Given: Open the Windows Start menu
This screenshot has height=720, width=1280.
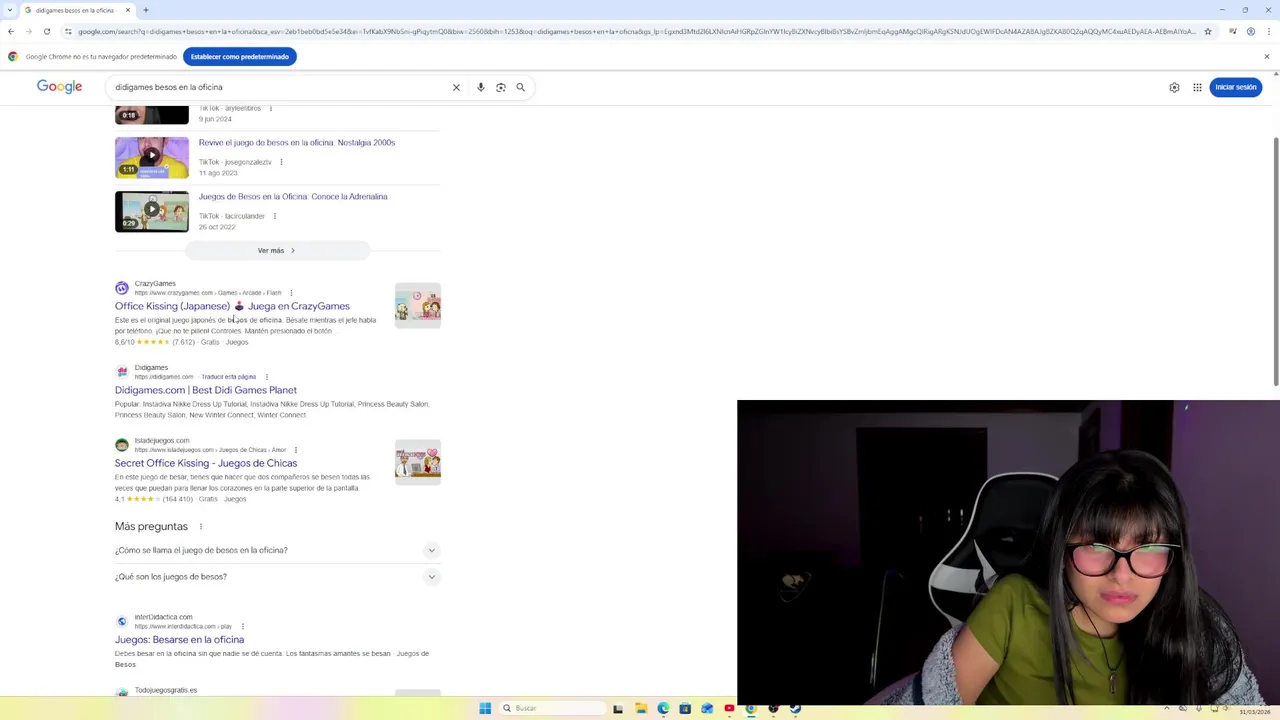Looking at the screenshot, I should pyautogui.click(x=485, y=709).
